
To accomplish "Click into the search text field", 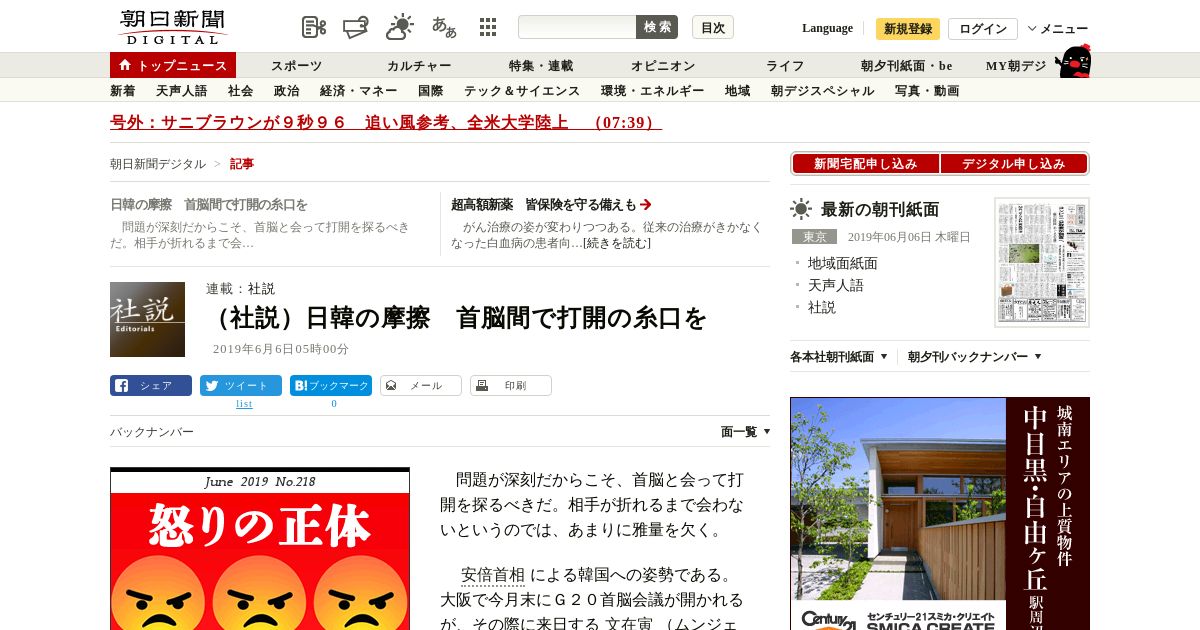I will pos(577,27).
